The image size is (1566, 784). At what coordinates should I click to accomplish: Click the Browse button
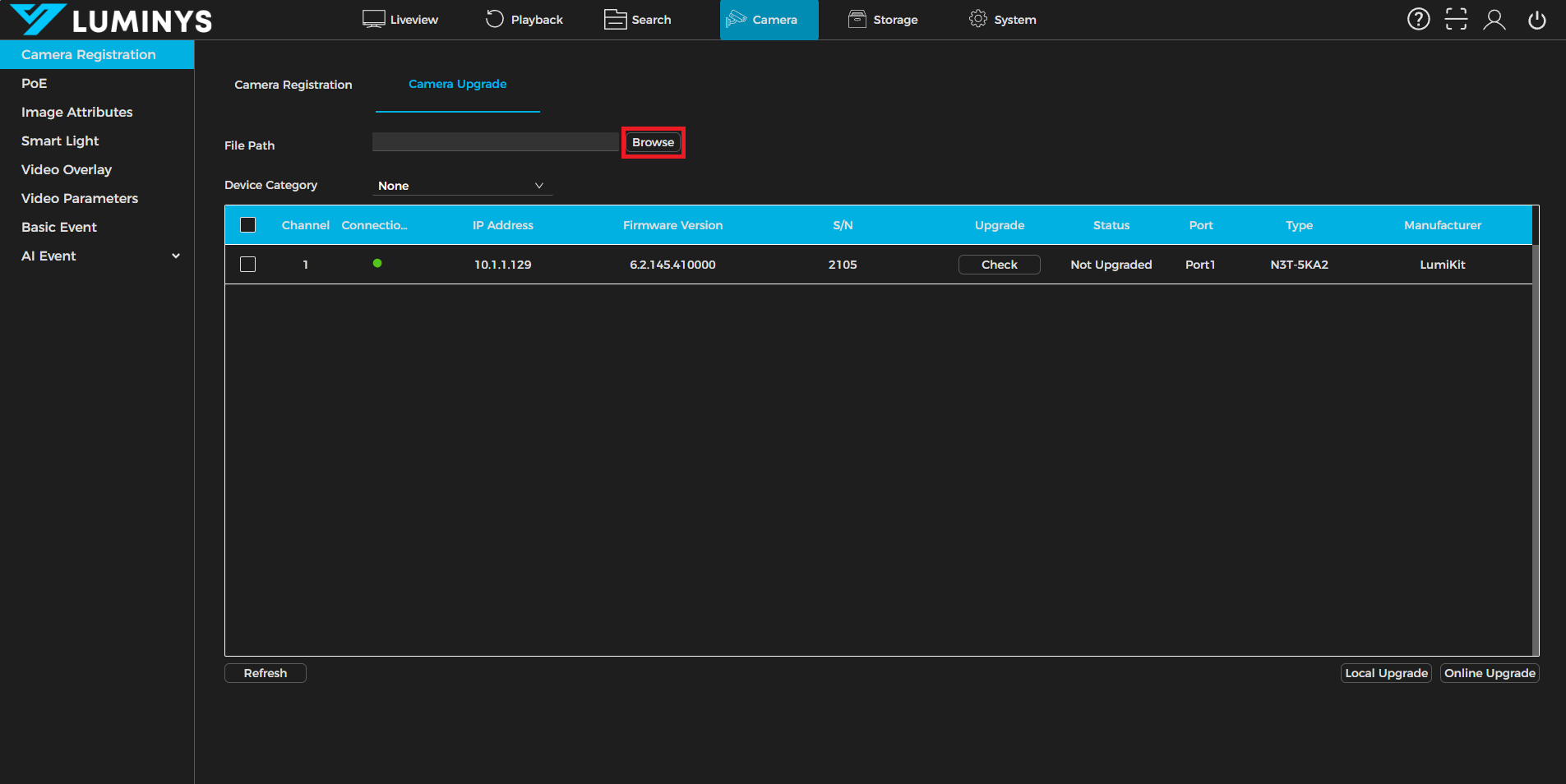tap(653, 142)
